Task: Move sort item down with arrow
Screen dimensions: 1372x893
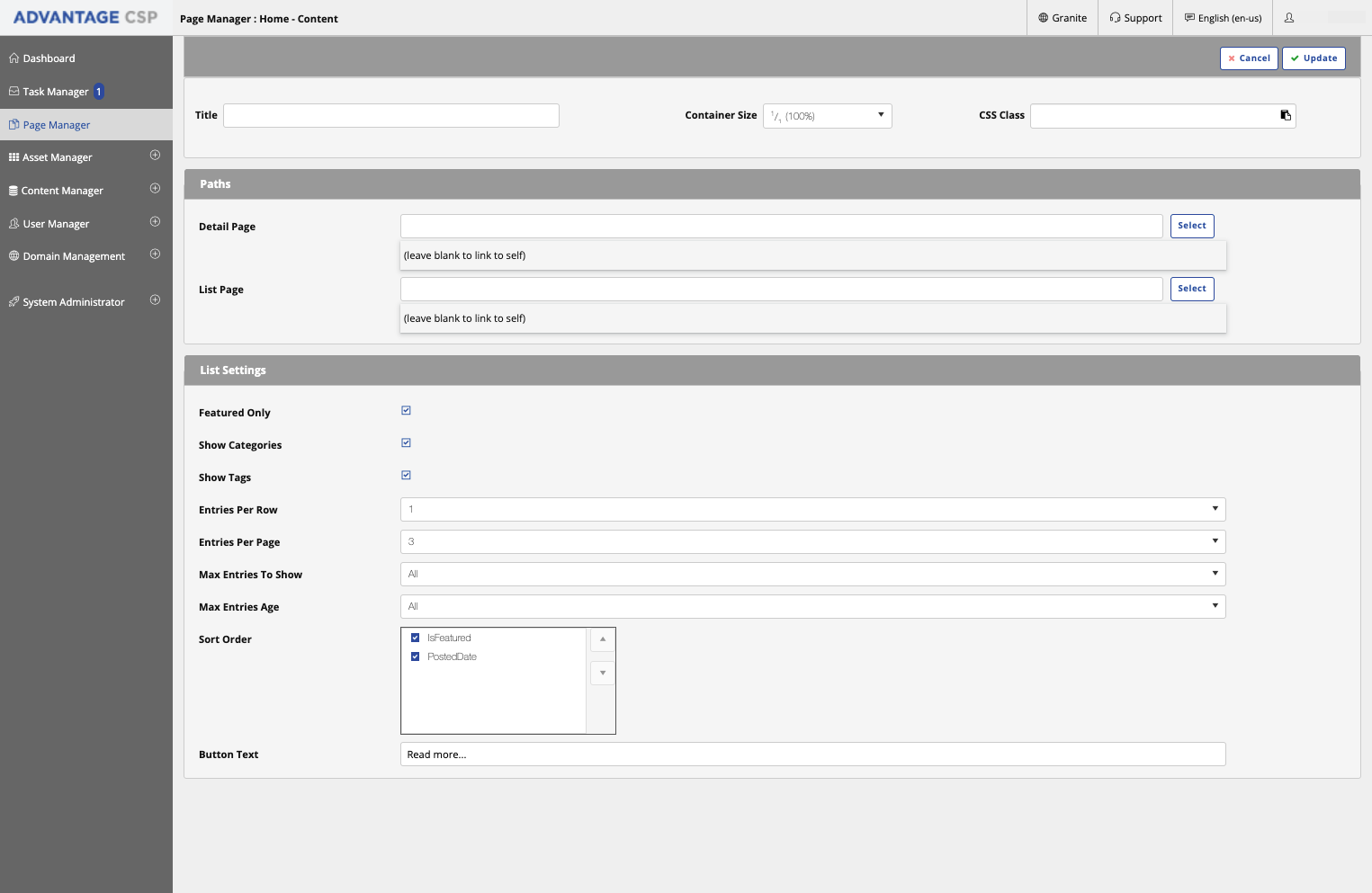Action: coord(603,673)
